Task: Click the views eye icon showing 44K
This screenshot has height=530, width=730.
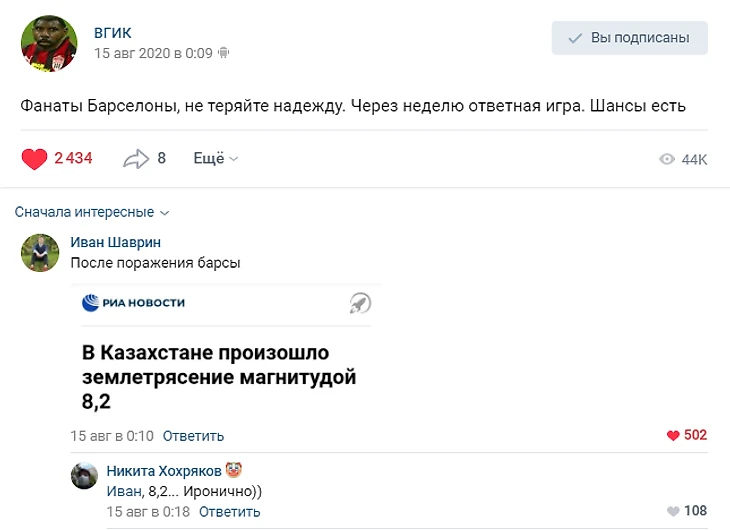Action: [667, 160]
